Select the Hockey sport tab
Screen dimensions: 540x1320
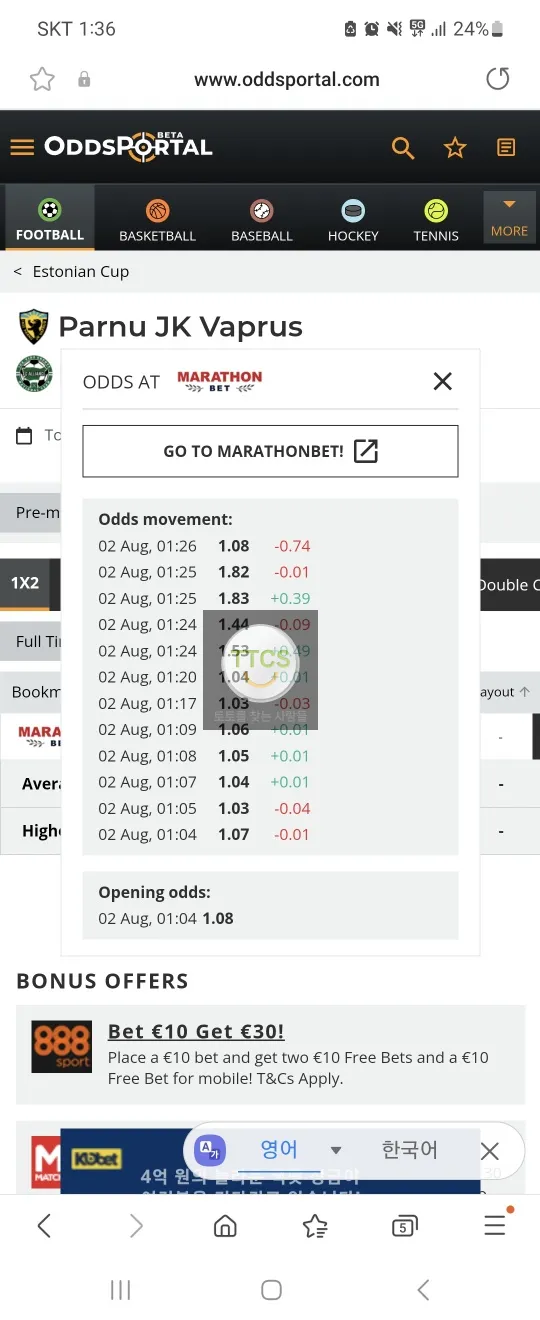pyautogui.click(x=353, y=220)
